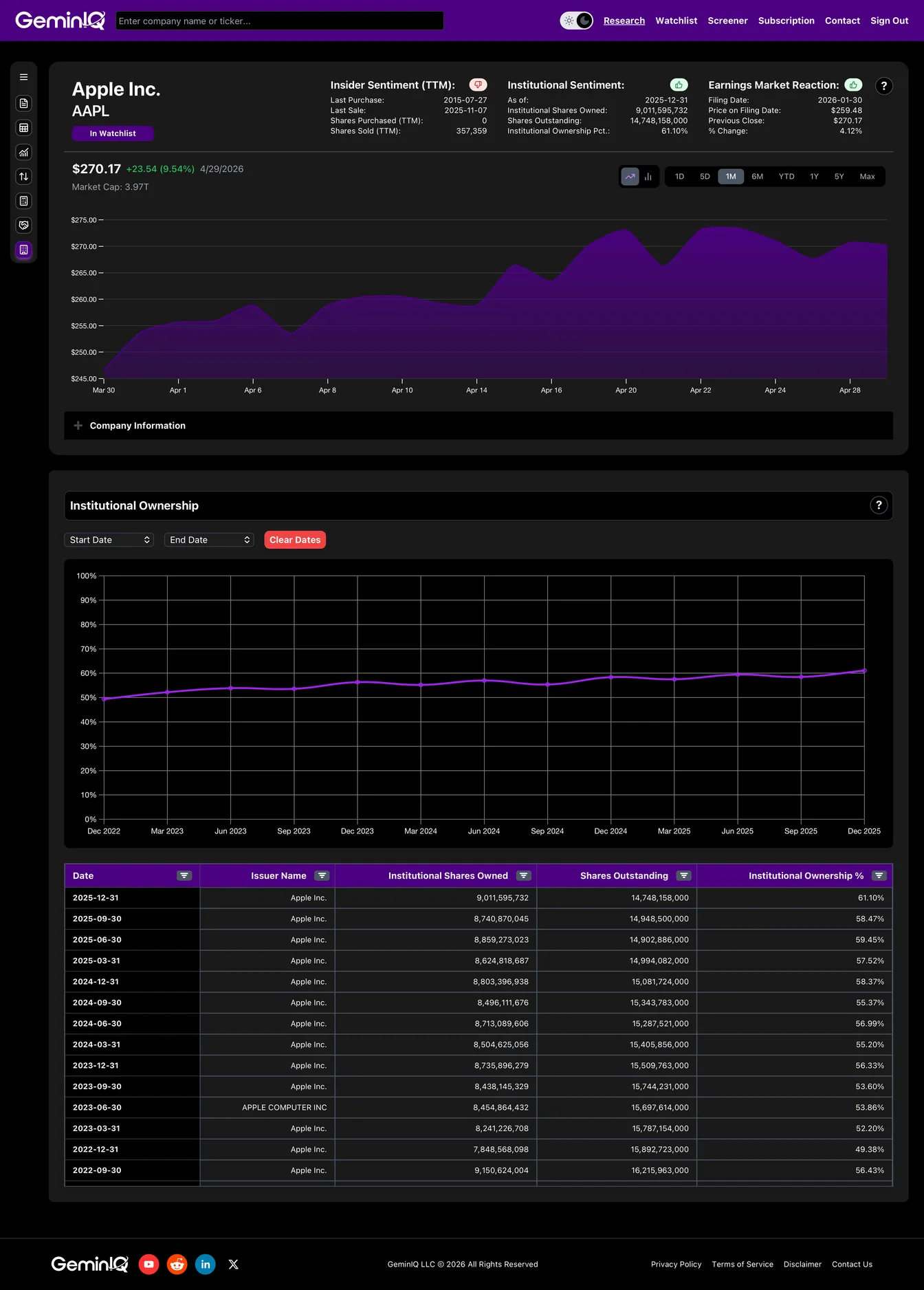Click the Dec 2025 ownership chart data point
Image resolution: width=924 pixels, height=1290 pixels.
864,670
